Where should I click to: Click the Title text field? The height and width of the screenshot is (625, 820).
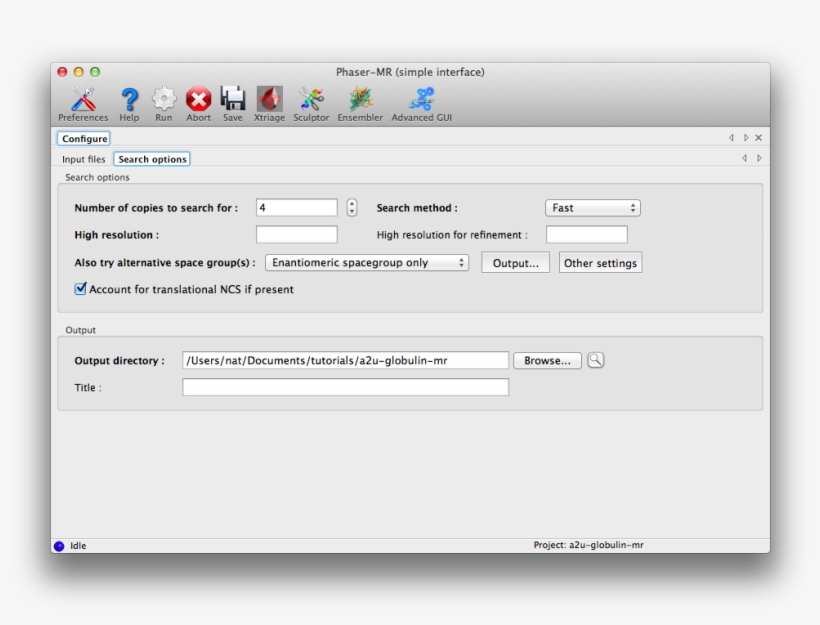(x=345, y=387)
